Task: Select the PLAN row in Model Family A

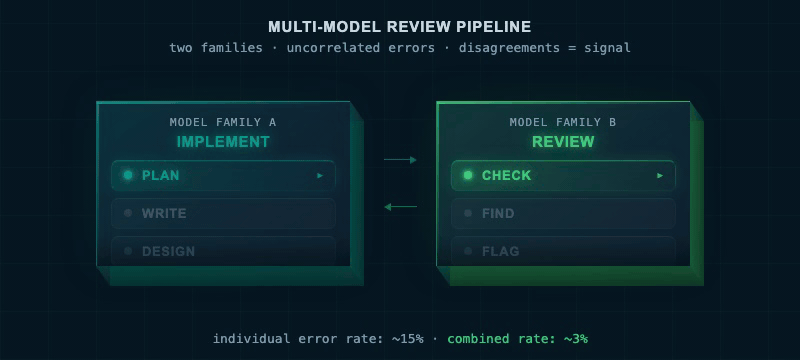Action: point(223,175)
